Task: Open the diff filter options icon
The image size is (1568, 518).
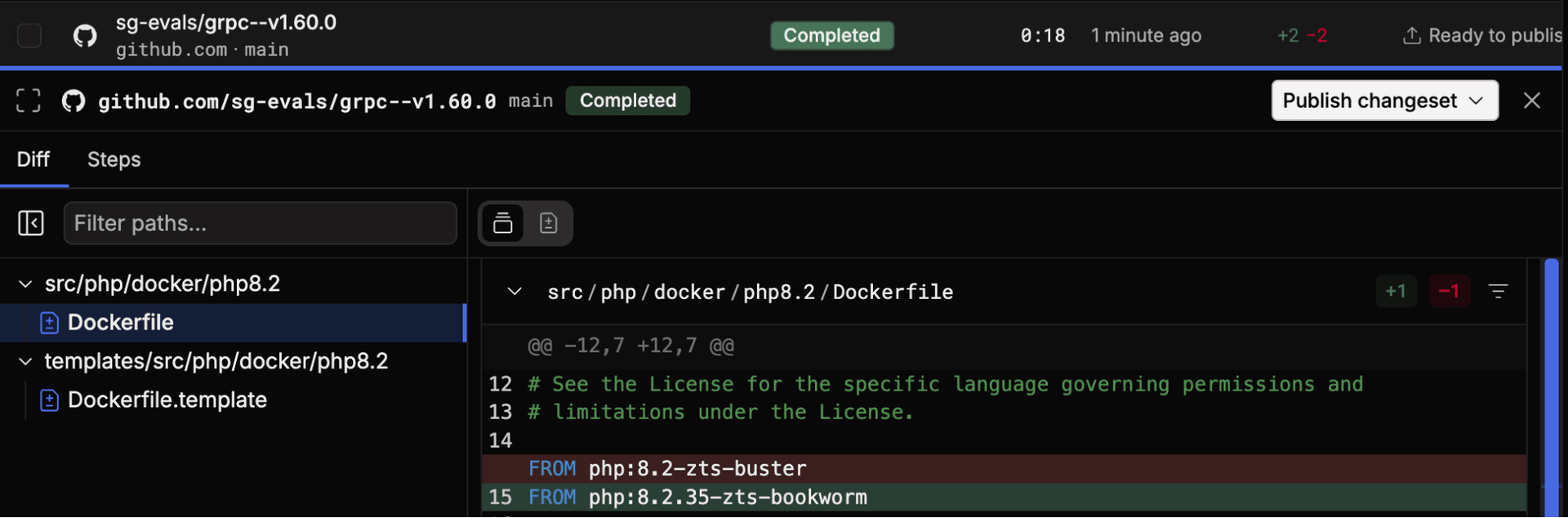Action: 1498,291
